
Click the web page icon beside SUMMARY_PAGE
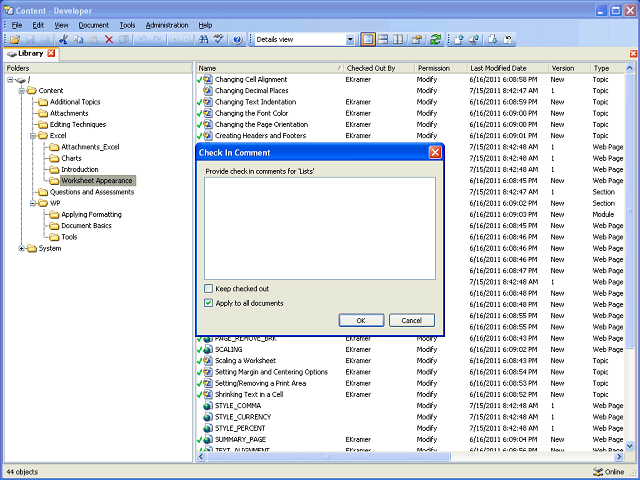point(208,440)
